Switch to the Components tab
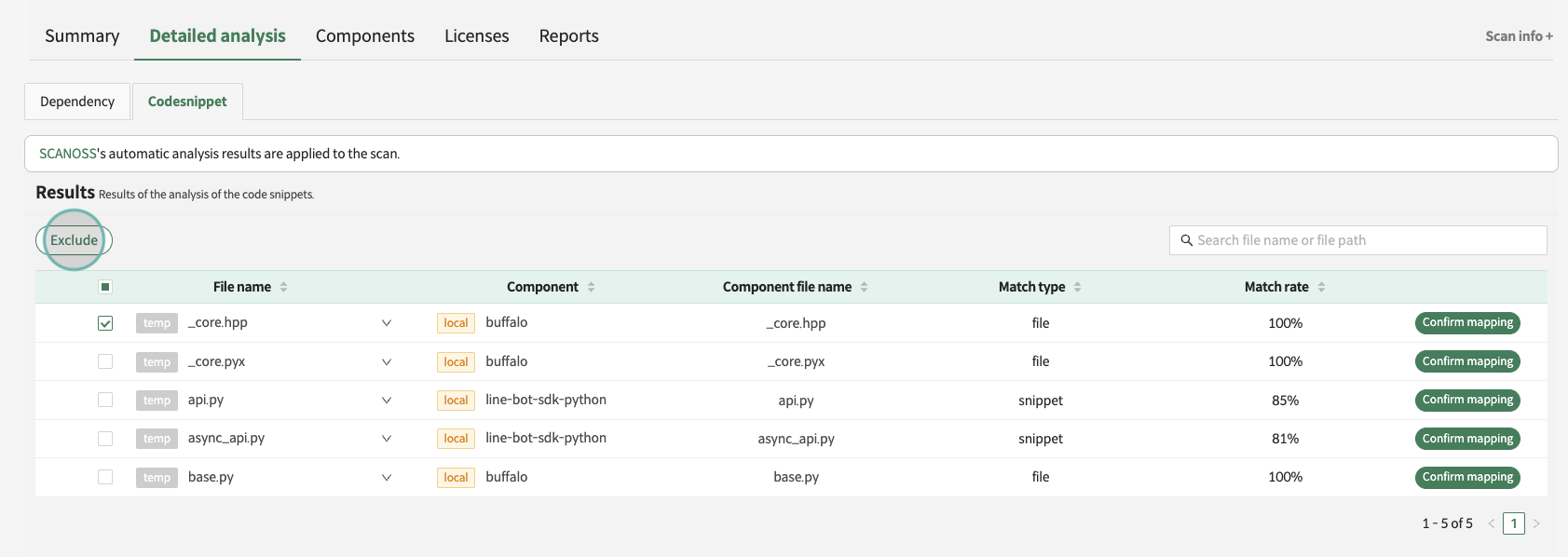This screenshot has width=1568, height=557. pyautogui.click(x=364, y=36)
